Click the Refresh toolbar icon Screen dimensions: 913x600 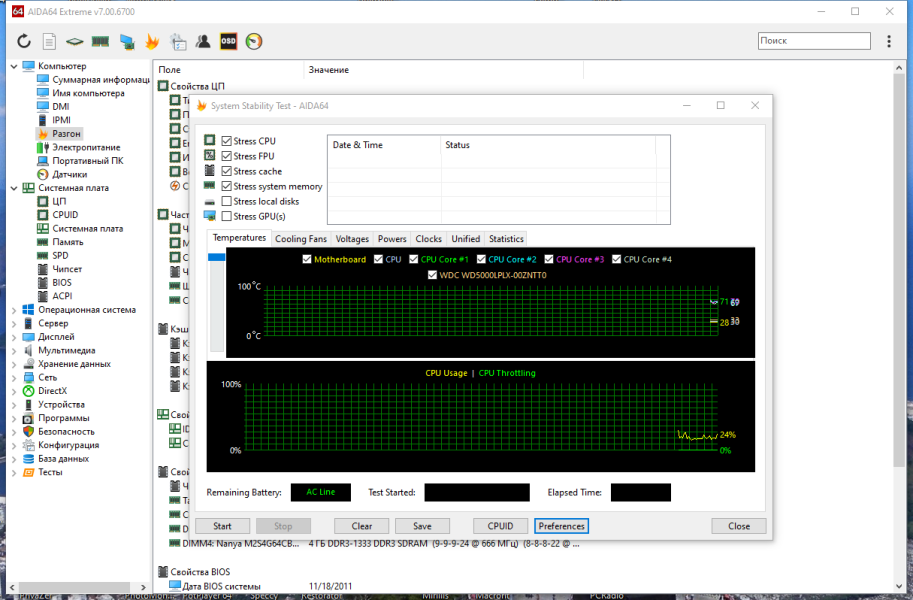coord(23,41)
